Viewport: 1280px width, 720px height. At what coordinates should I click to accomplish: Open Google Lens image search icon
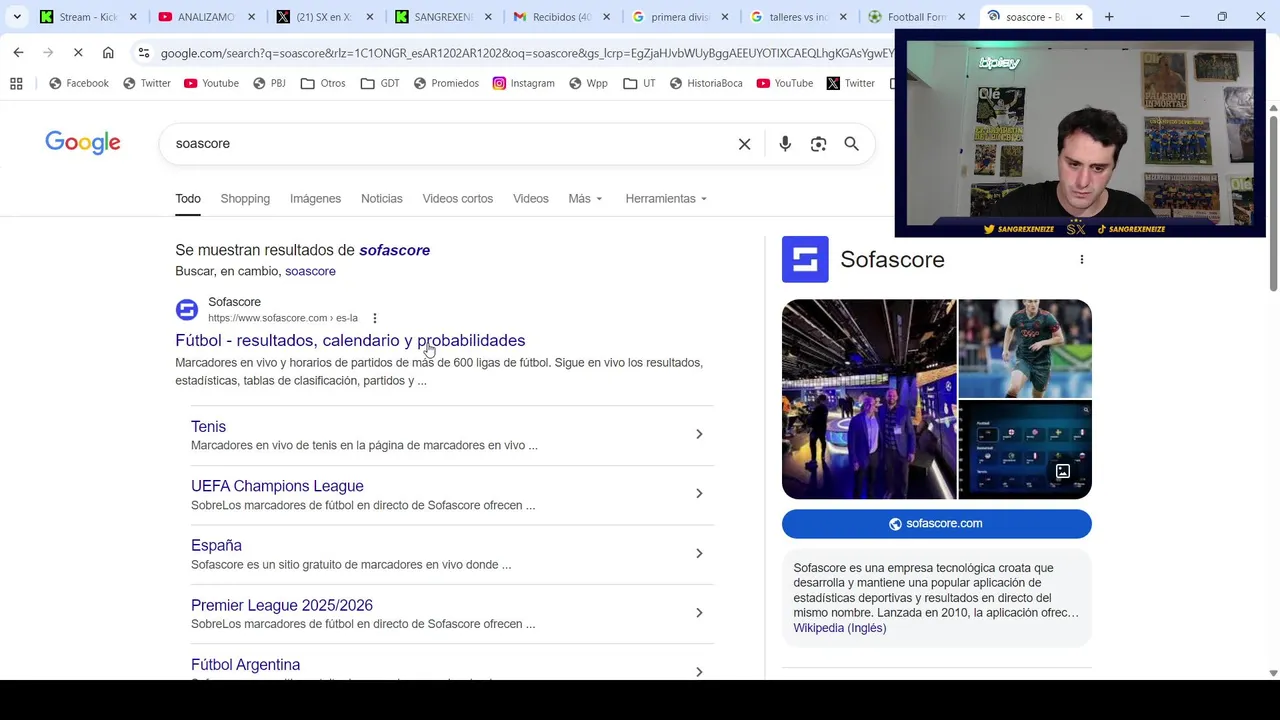tap(818, 144)
